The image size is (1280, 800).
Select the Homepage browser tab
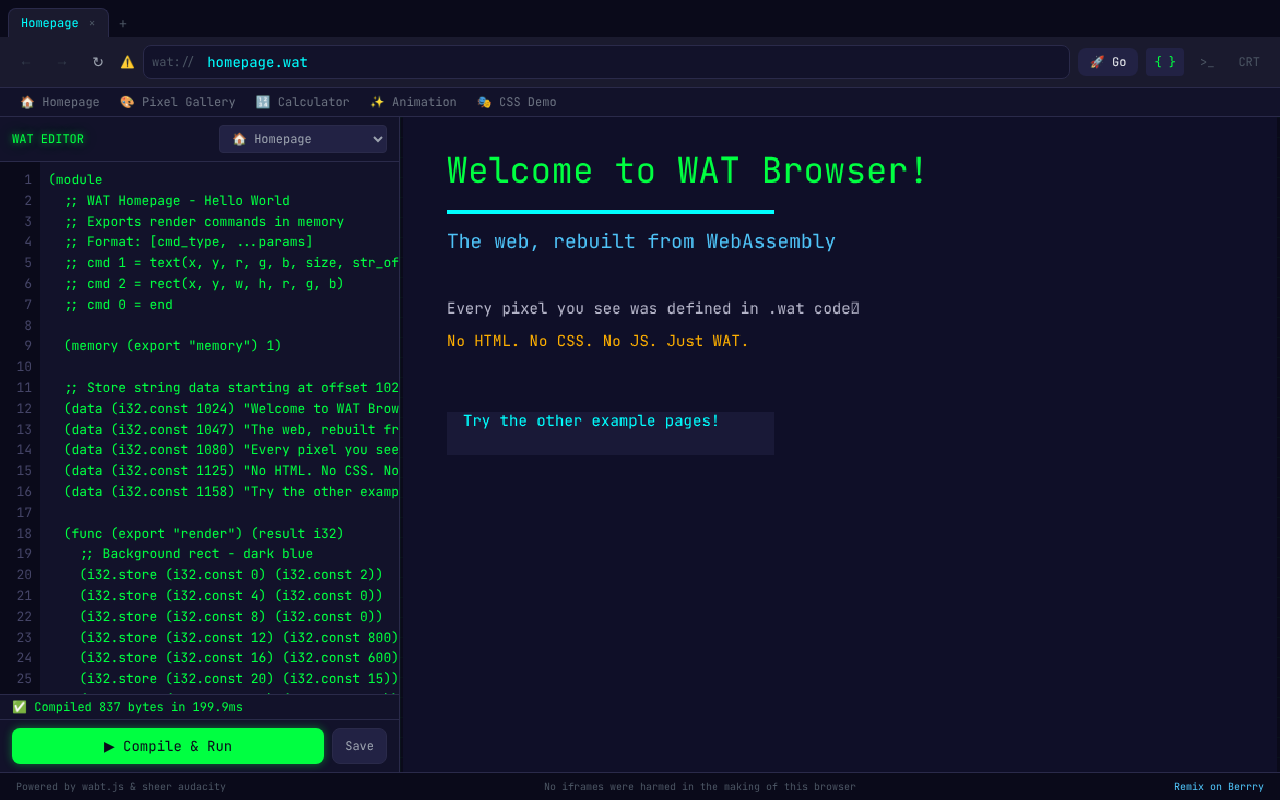58,23
